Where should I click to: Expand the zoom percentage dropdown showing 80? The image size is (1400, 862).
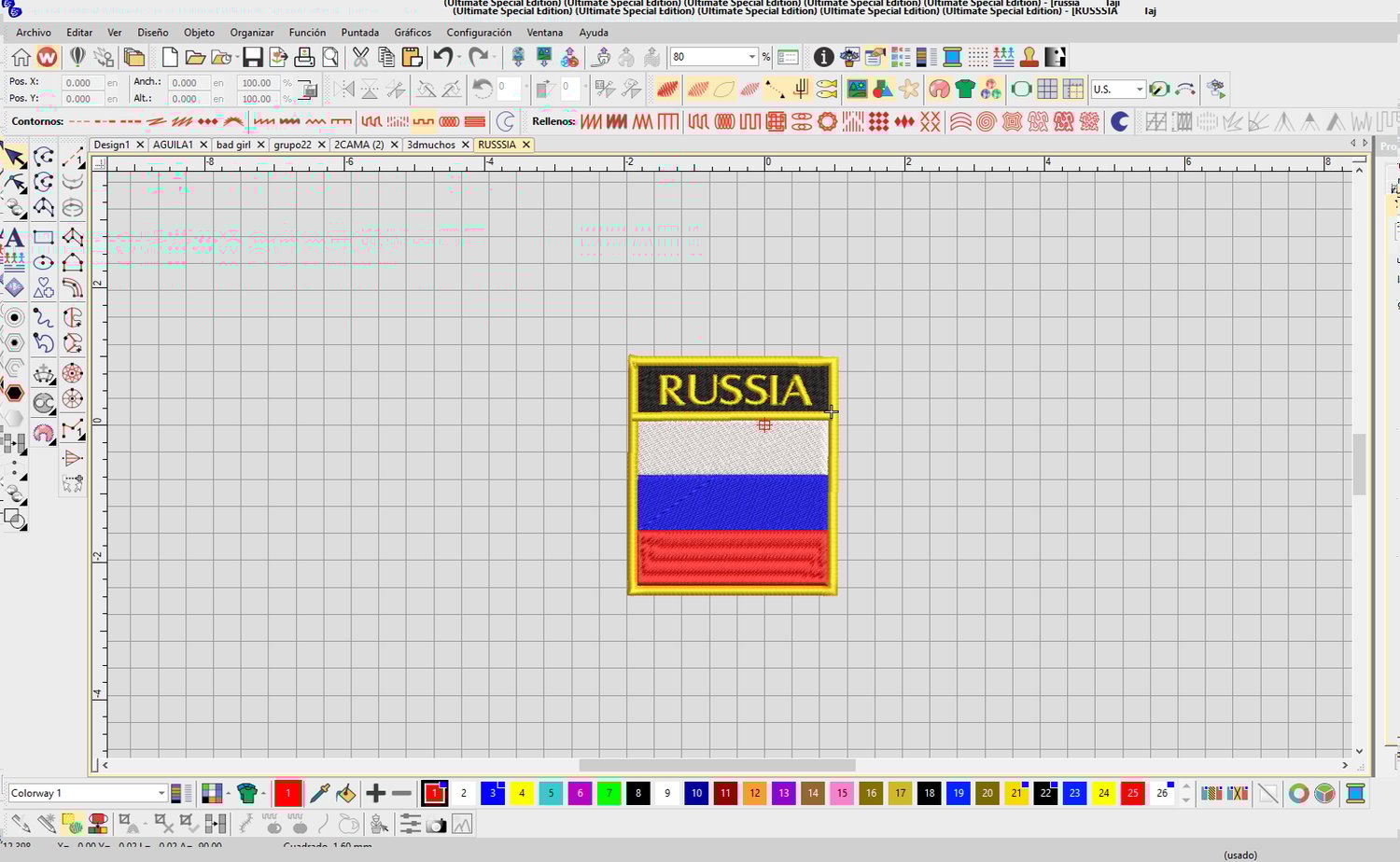coord(751,57)
